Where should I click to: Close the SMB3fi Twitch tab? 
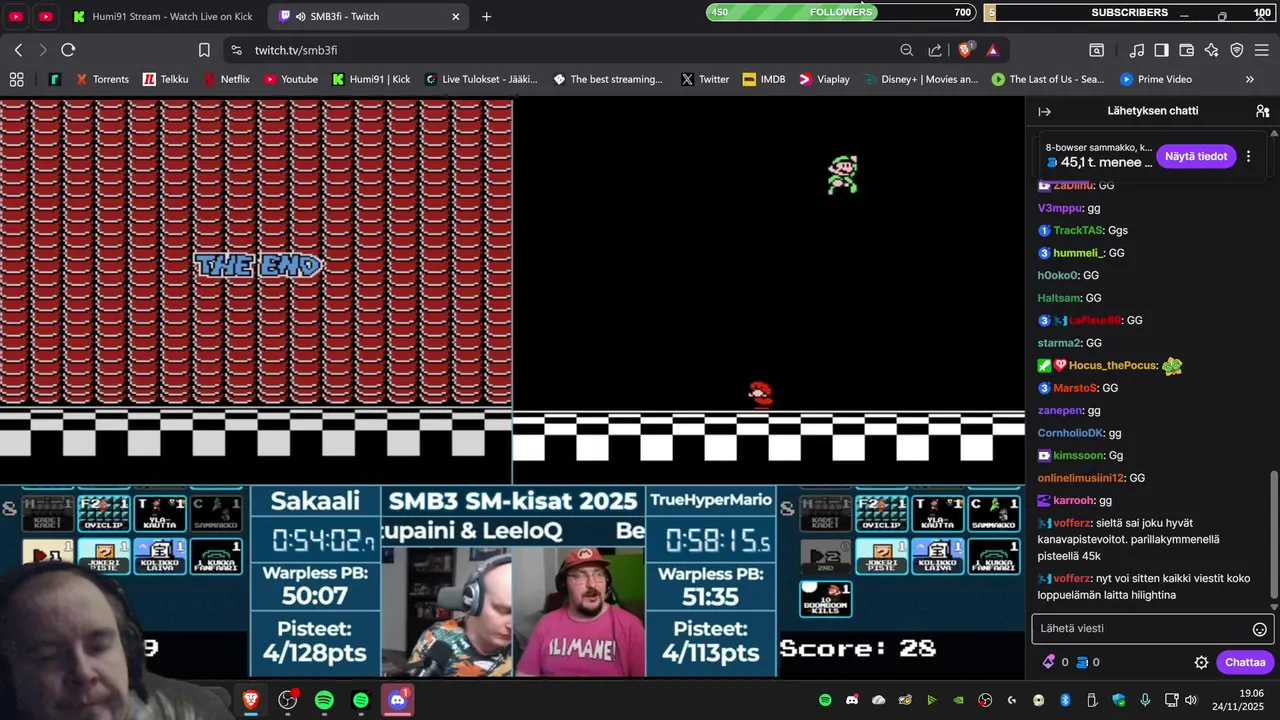coord(456,16)
